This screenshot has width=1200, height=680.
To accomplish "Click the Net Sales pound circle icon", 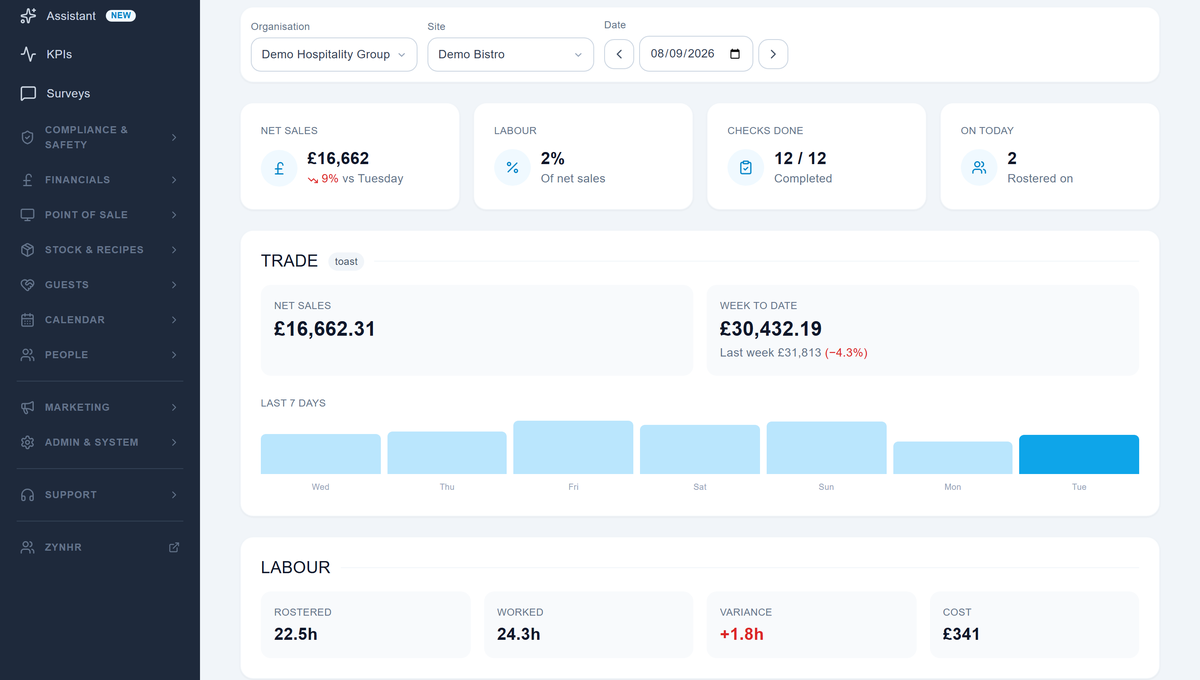I will pyautogui.click(x=279, y=168).
